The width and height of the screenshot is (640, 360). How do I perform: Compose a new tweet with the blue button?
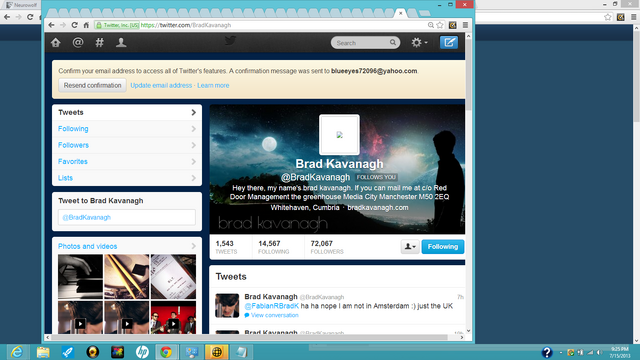point(449,42)
